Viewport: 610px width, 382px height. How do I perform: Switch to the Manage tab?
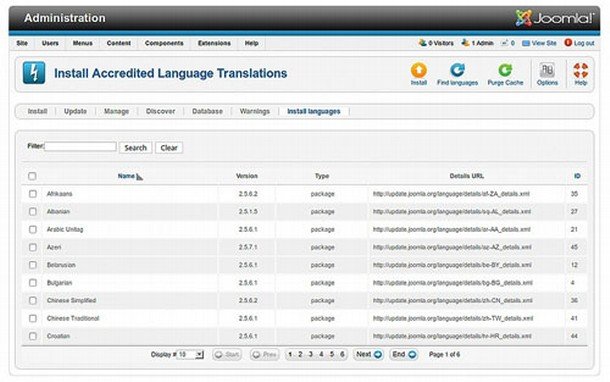pos(116,112)
